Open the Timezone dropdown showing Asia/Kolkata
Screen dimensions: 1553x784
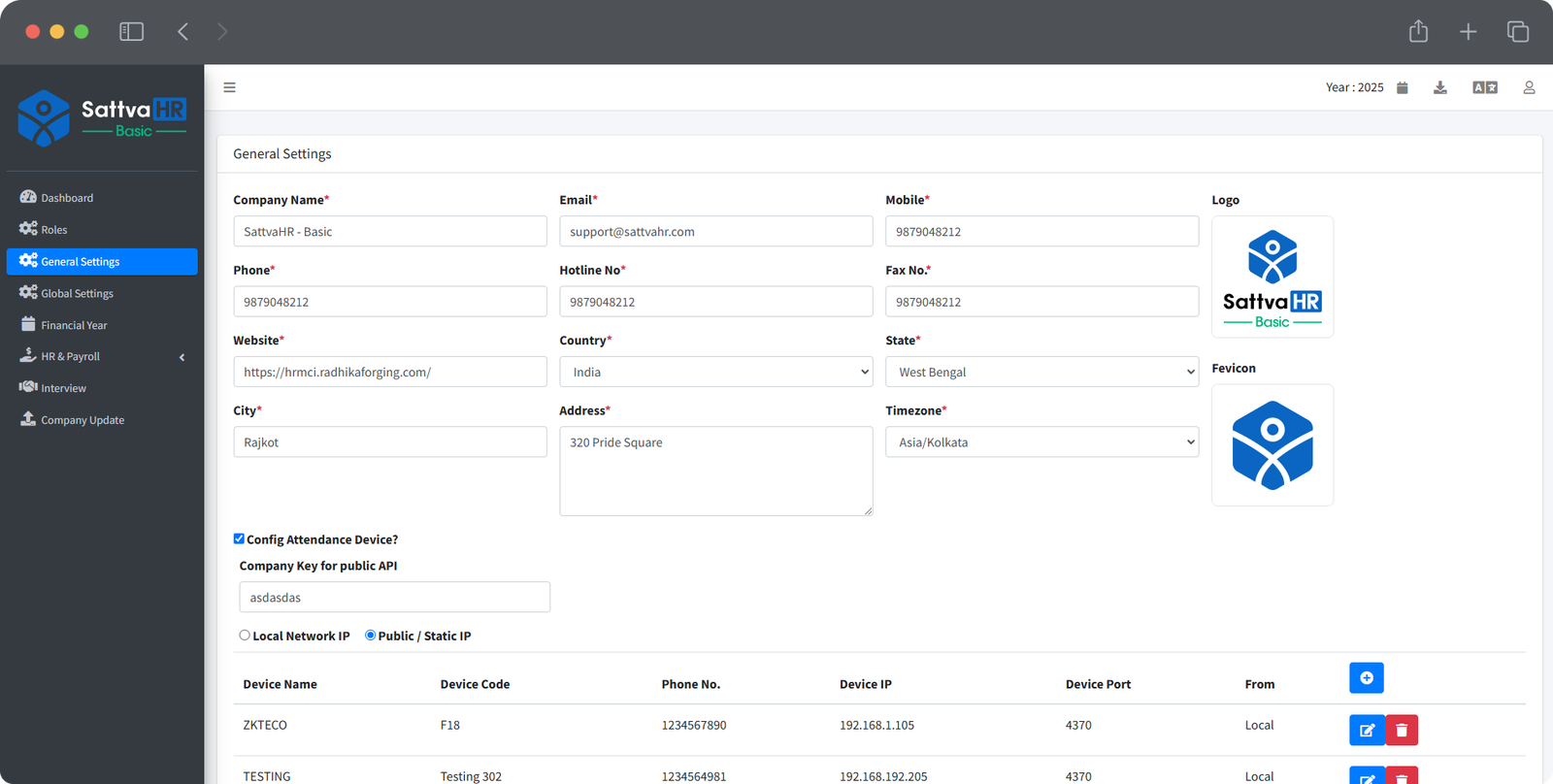(x=1041, y=442)
